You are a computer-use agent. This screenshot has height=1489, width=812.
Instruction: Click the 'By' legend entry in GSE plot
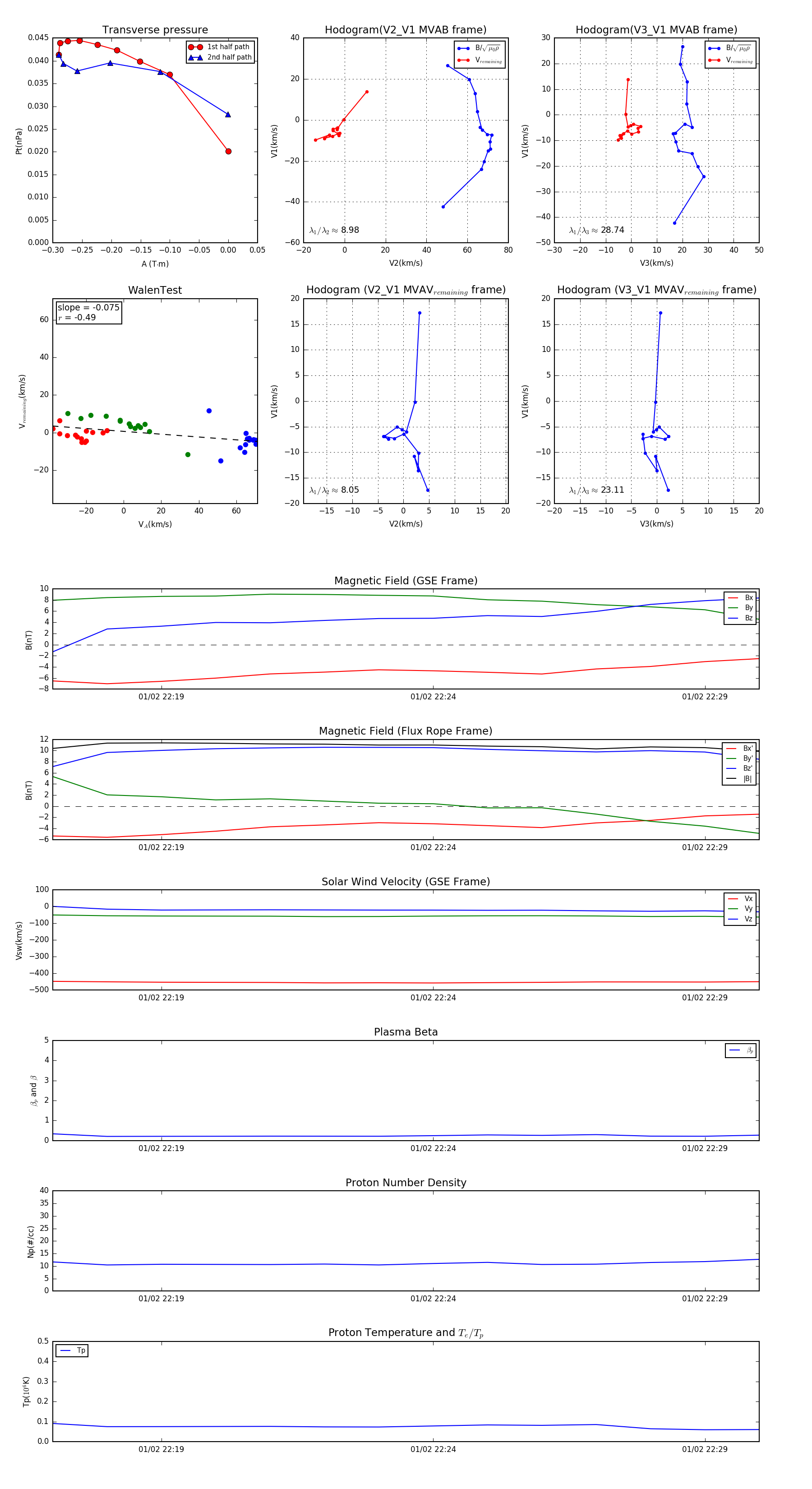tap(740, 608)
